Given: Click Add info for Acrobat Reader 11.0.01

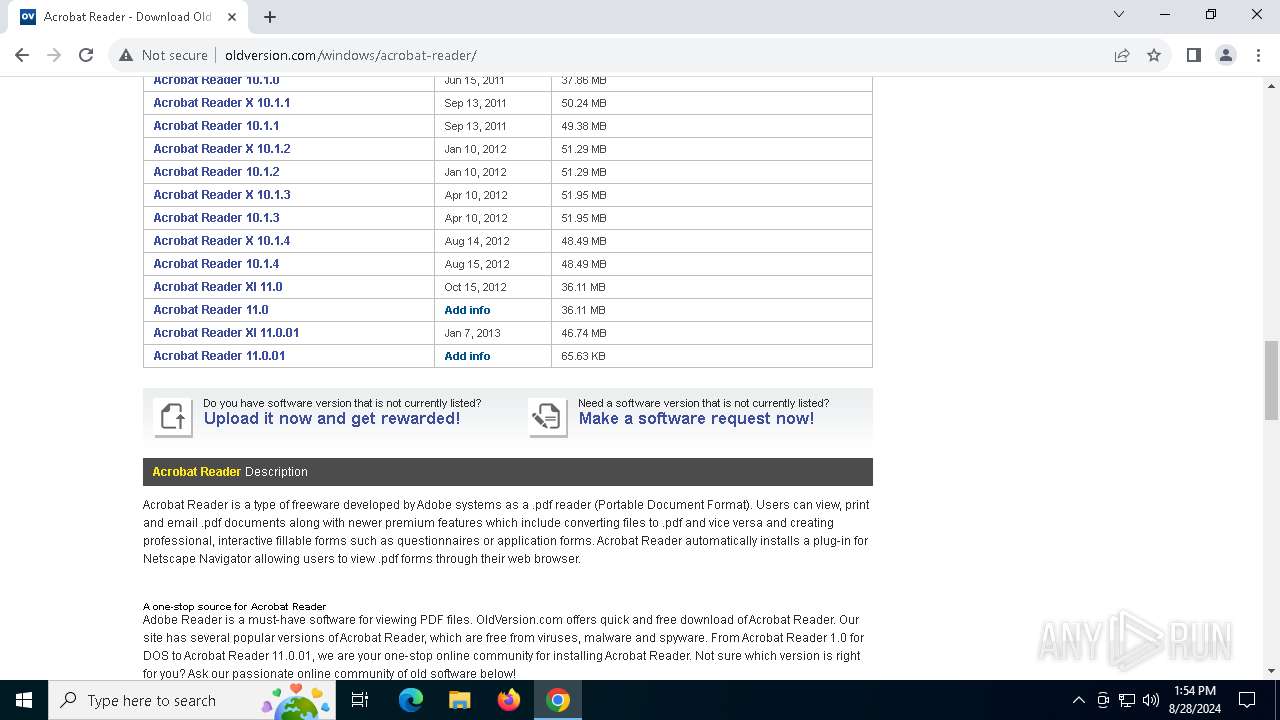Looking at the screenshot, I should click(467, 356).
